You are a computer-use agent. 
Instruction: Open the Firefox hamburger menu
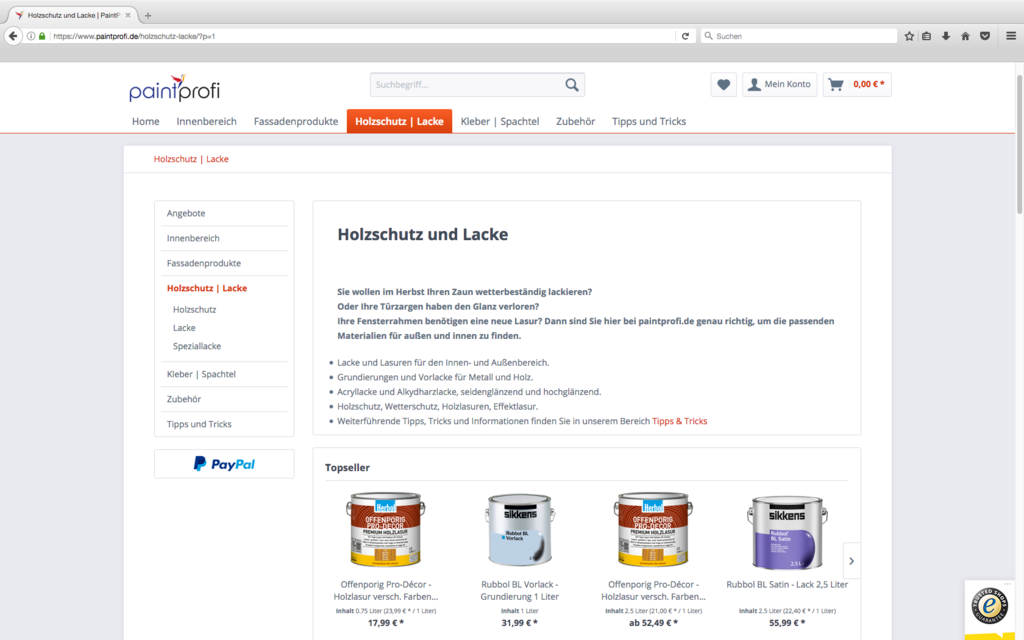(1010, 36)
